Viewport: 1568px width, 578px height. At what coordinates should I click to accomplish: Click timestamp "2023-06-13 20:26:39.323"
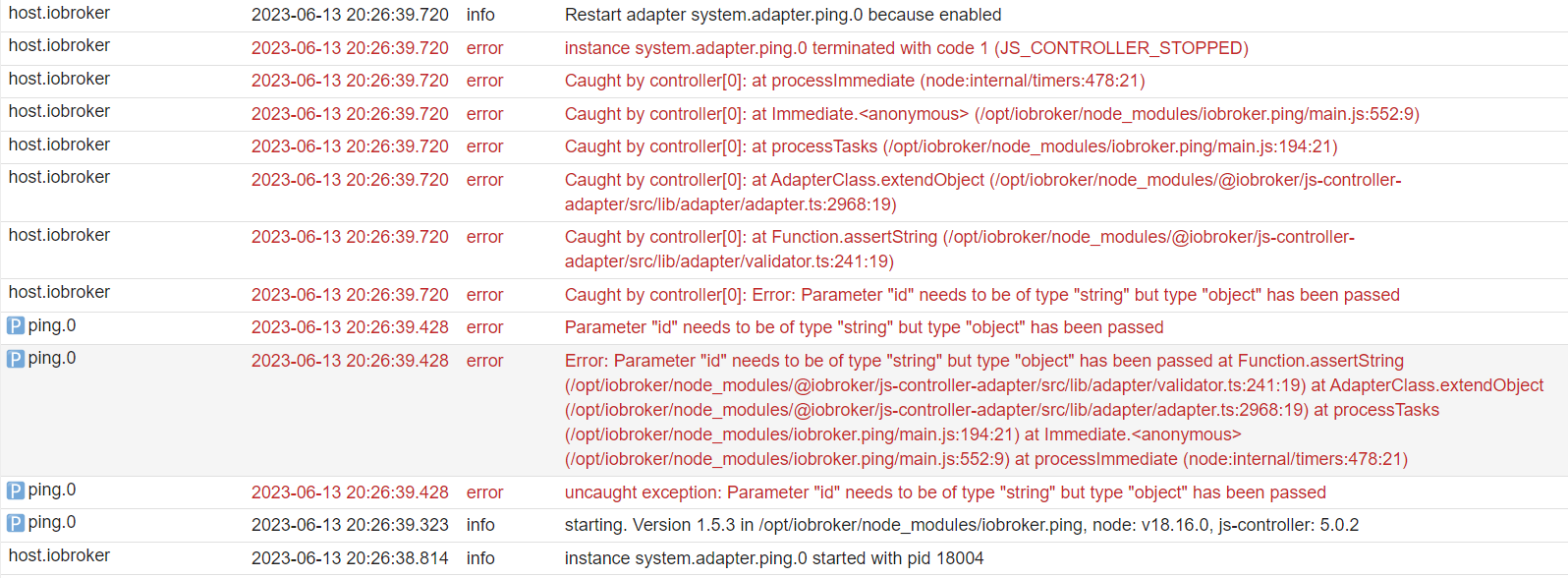[350, 525]
